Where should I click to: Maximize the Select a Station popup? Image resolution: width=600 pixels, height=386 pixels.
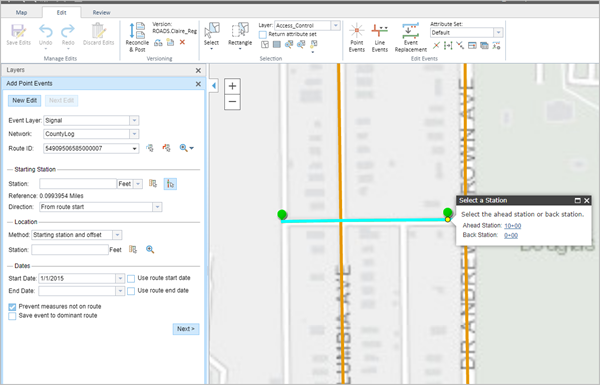tap(577, 200)
